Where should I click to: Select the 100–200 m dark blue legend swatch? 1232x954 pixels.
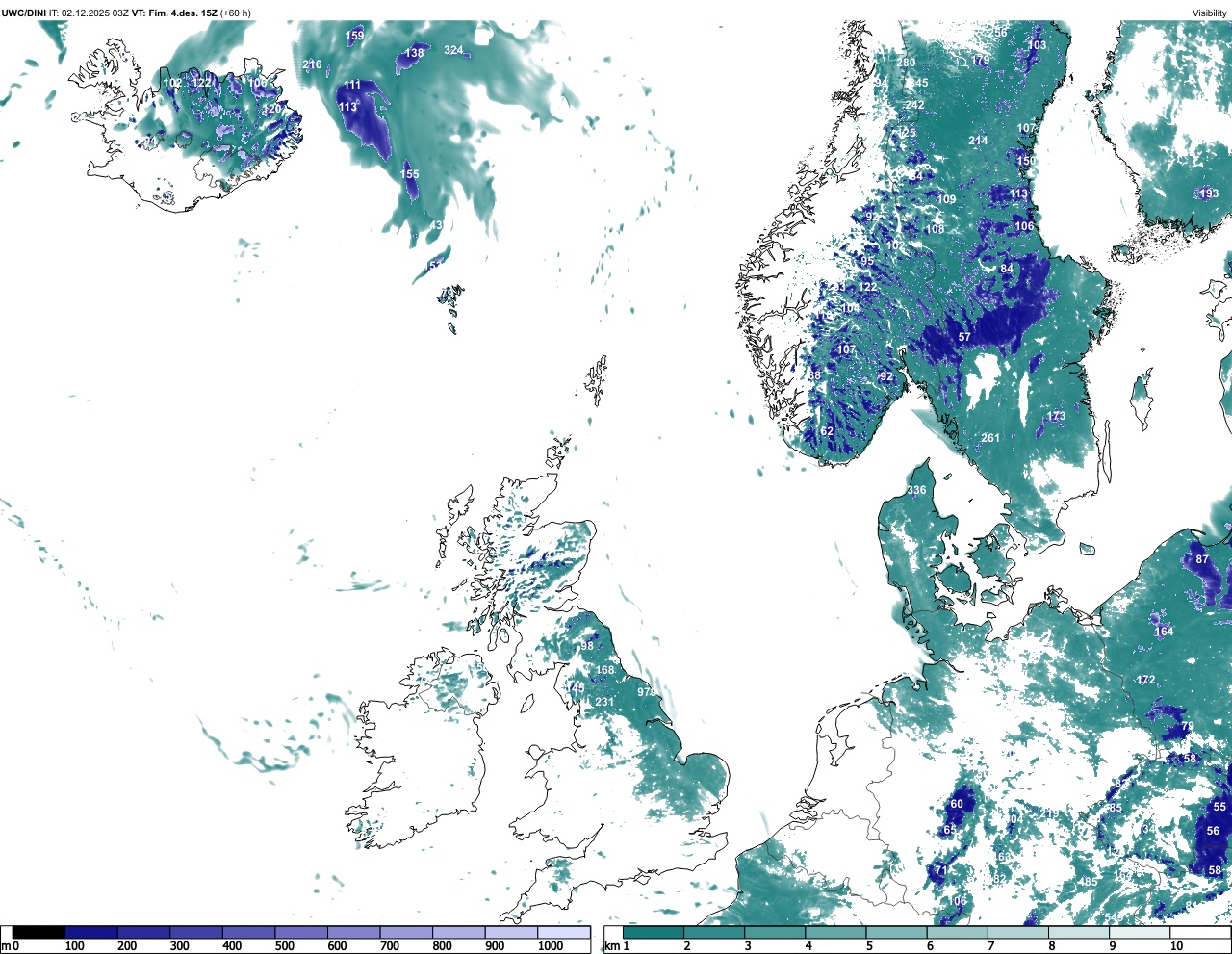[x=91, y=932]
